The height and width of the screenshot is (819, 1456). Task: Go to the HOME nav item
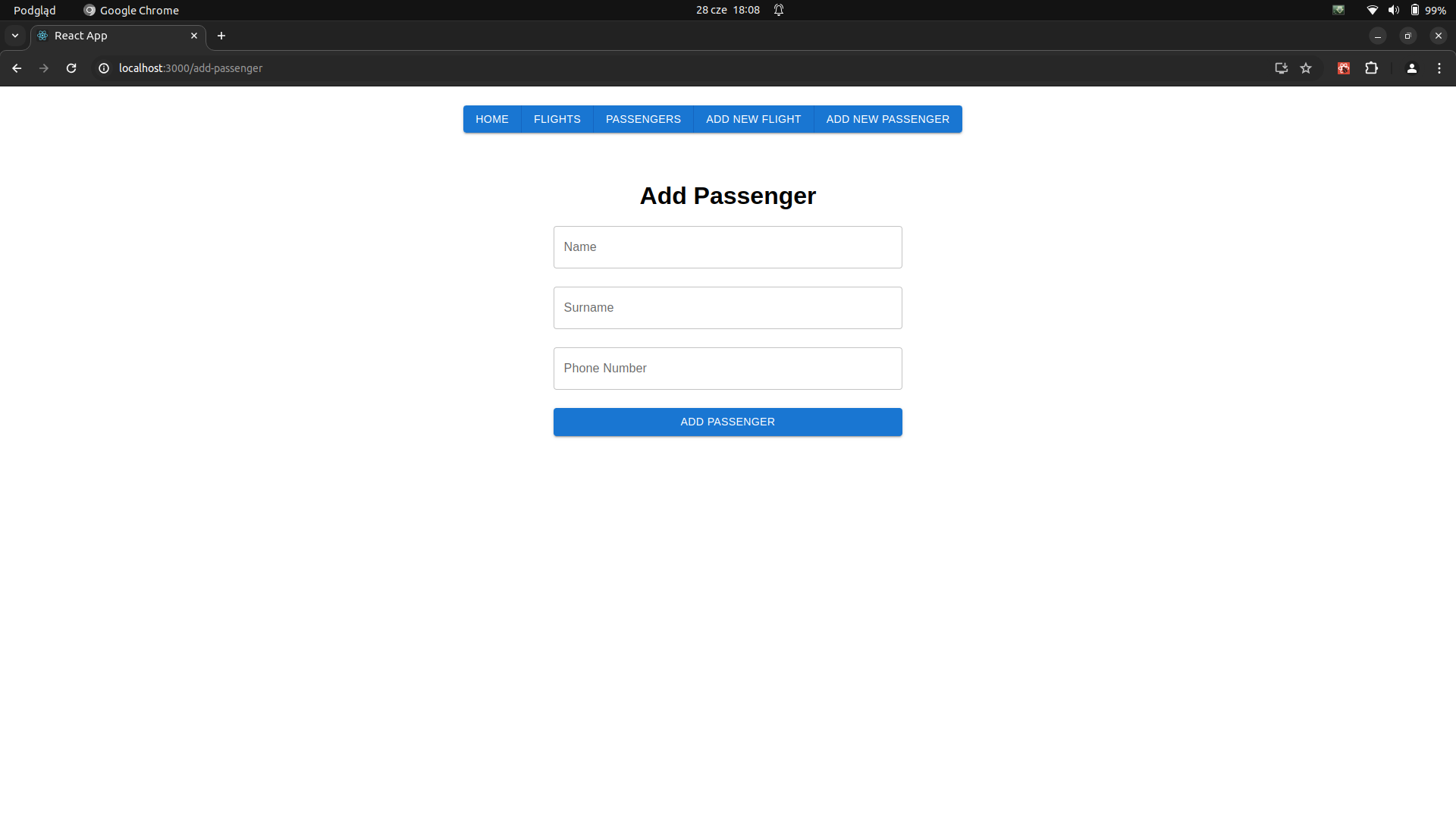(492, 119)
